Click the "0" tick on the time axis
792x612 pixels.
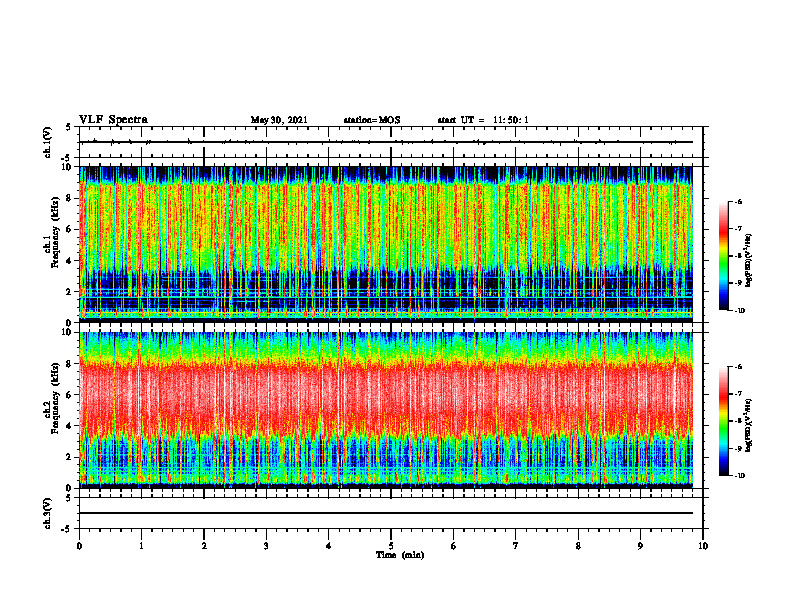tap(79, 546)
